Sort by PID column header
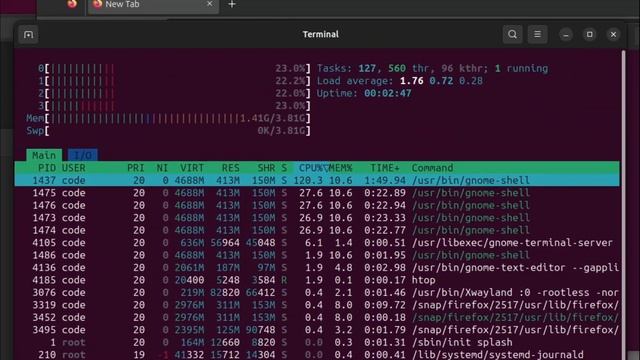Screen dimensions: 640x360 [47, 168]
